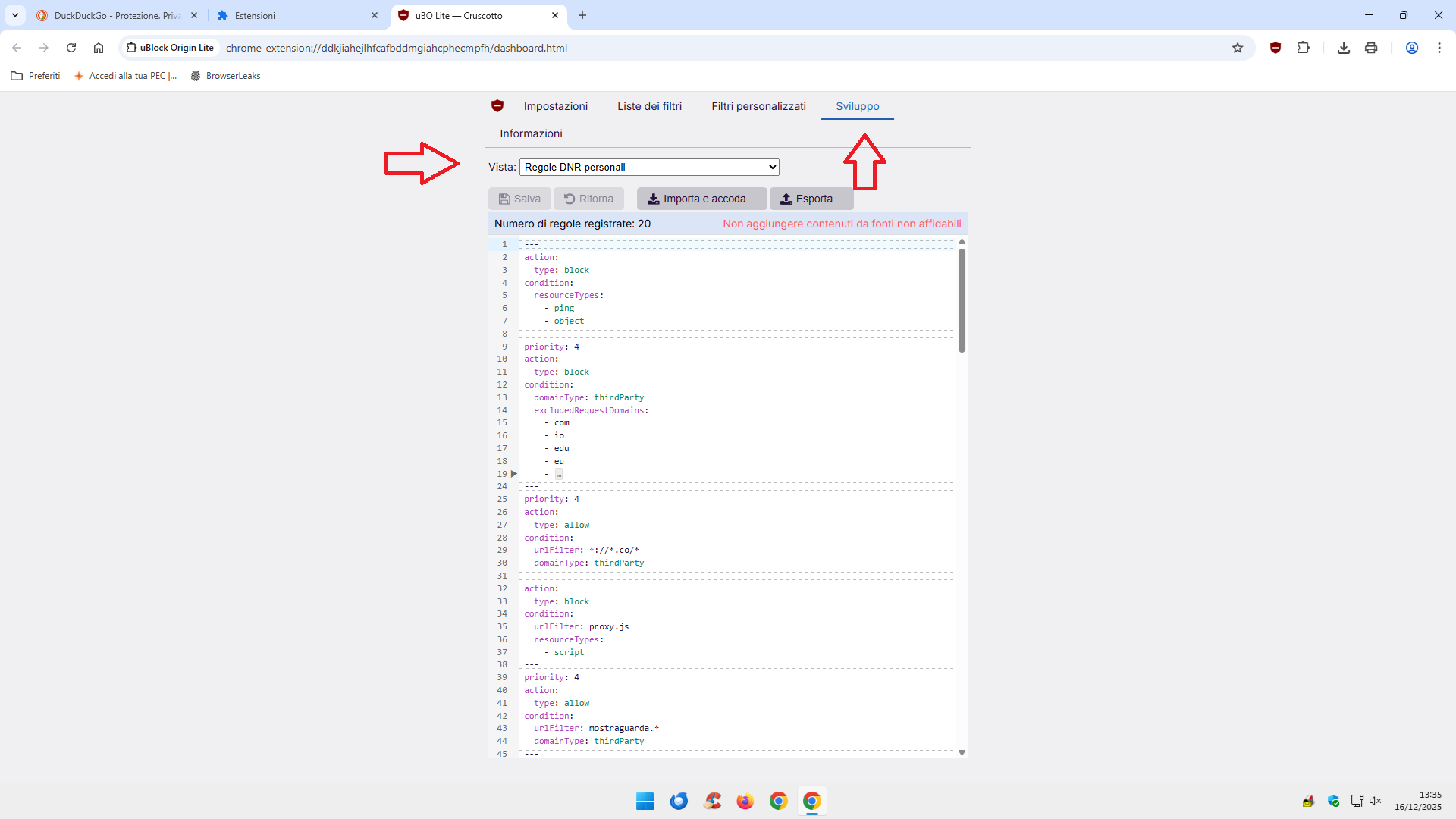Open a new browser tab
Screen dimensions: 1456x819
(x=582, y=15)
